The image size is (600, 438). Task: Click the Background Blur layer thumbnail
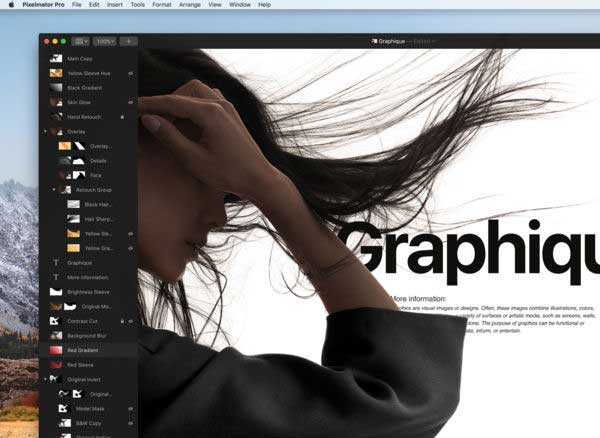click(56, 335)
